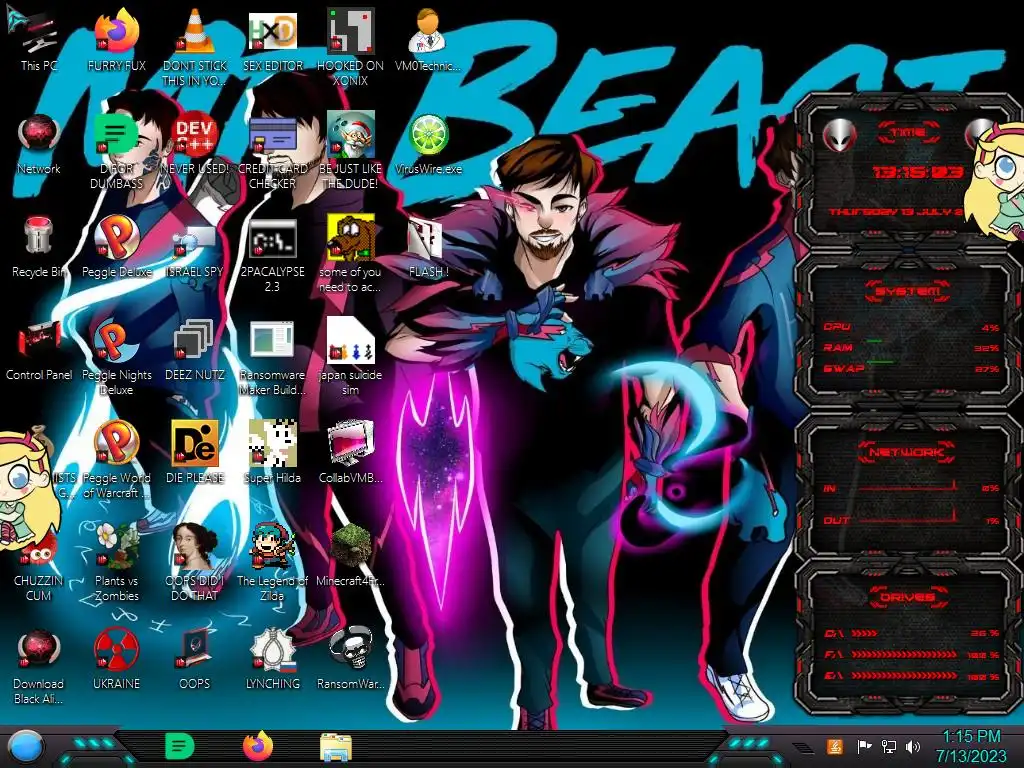Launch VirusWire.exe lime icon
The width and height of the screenshot is (1024, 768).
428,144
